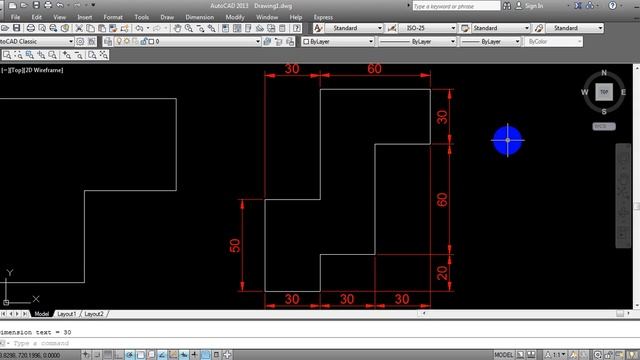The width and height of the screenshot is (640, 360).
Task: Click the MODEL button in status bar
Action: 503,355
